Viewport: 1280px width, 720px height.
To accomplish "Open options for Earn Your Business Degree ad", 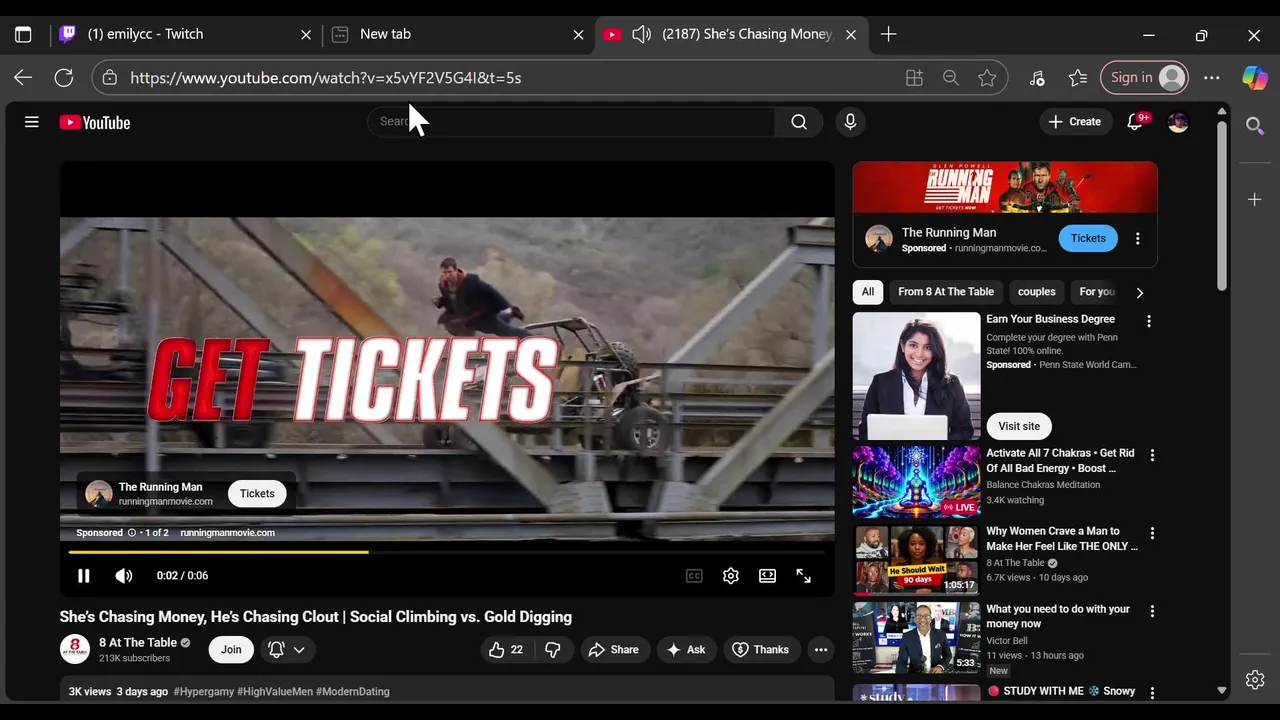I will pos(1149,321).
